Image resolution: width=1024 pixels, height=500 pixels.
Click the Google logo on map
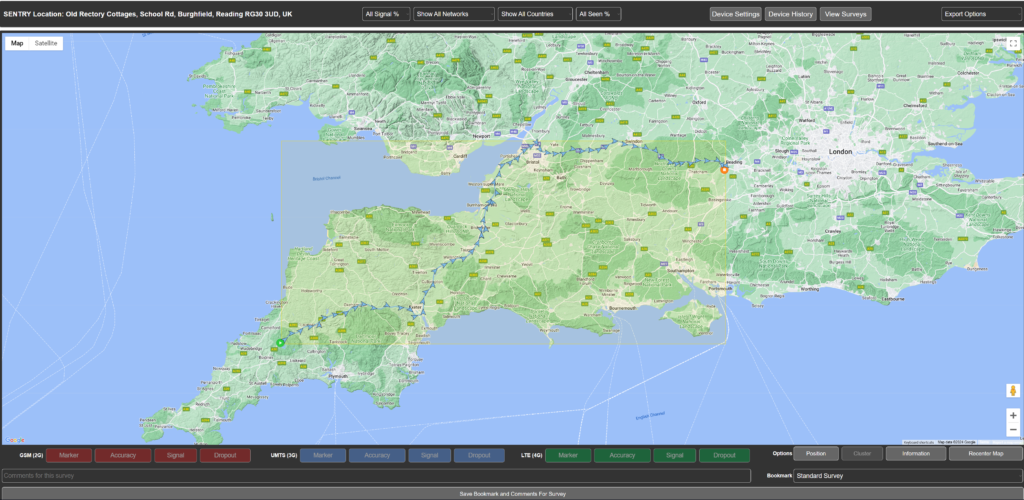(x=14, y=440)
